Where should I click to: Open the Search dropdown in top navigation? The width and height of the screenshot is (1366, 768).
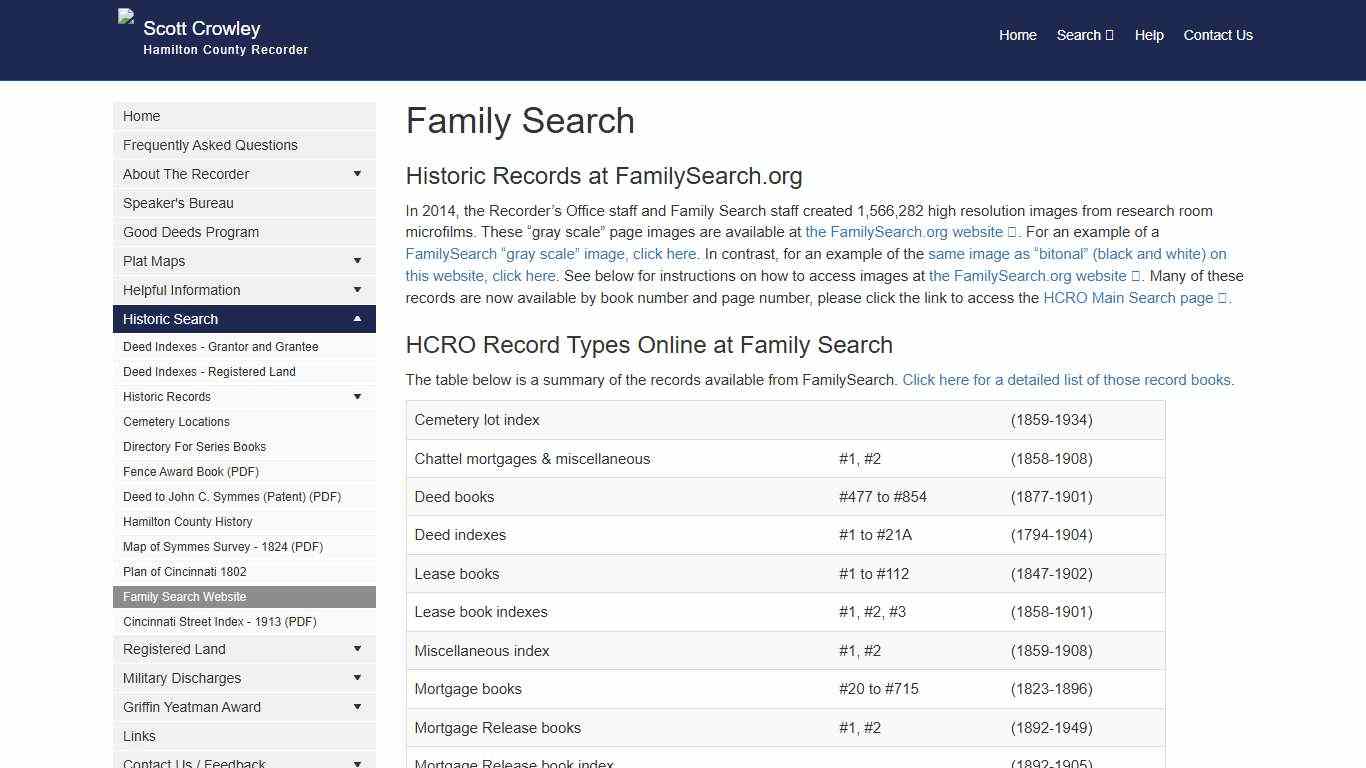1084,35
